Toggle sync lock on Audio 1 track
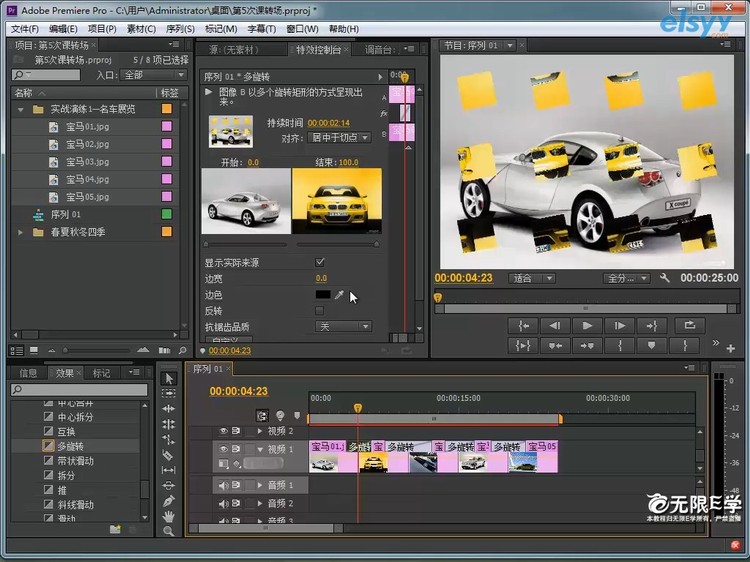The image size is (750, 562). tap(236, 485)
